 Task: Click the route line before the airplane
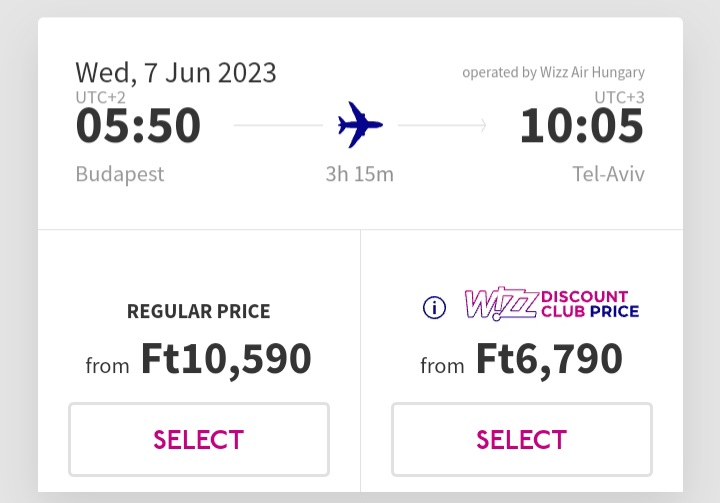278,125
